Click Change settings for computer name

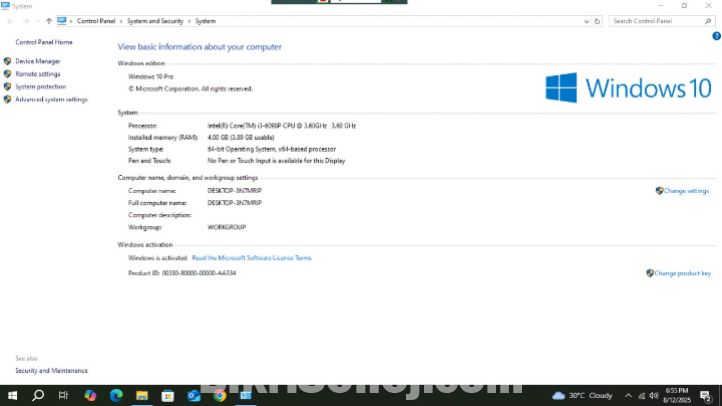click(x=686, y=191)
